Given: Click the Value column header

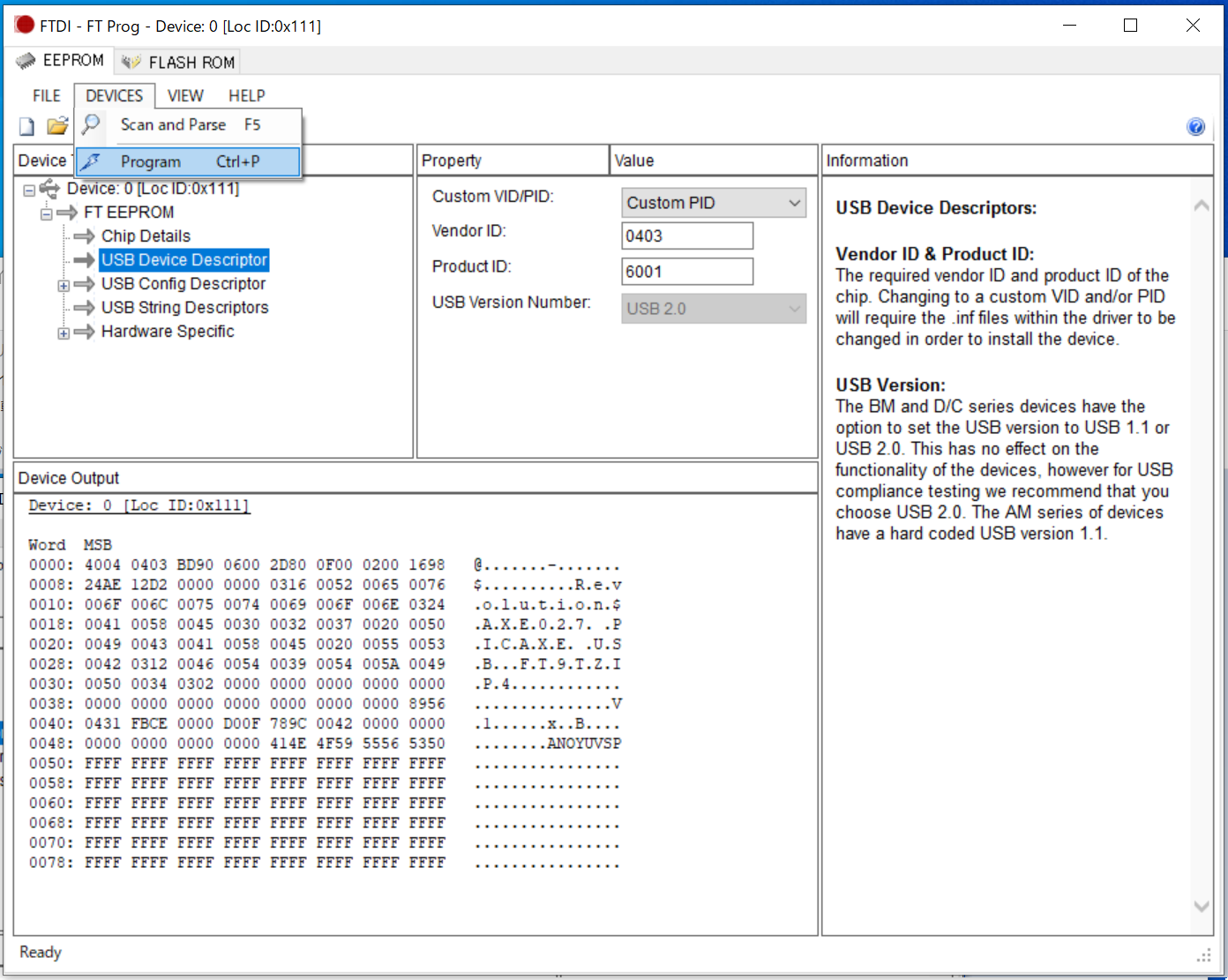Looking at the screenshot, I should click(x=714, y=161).
